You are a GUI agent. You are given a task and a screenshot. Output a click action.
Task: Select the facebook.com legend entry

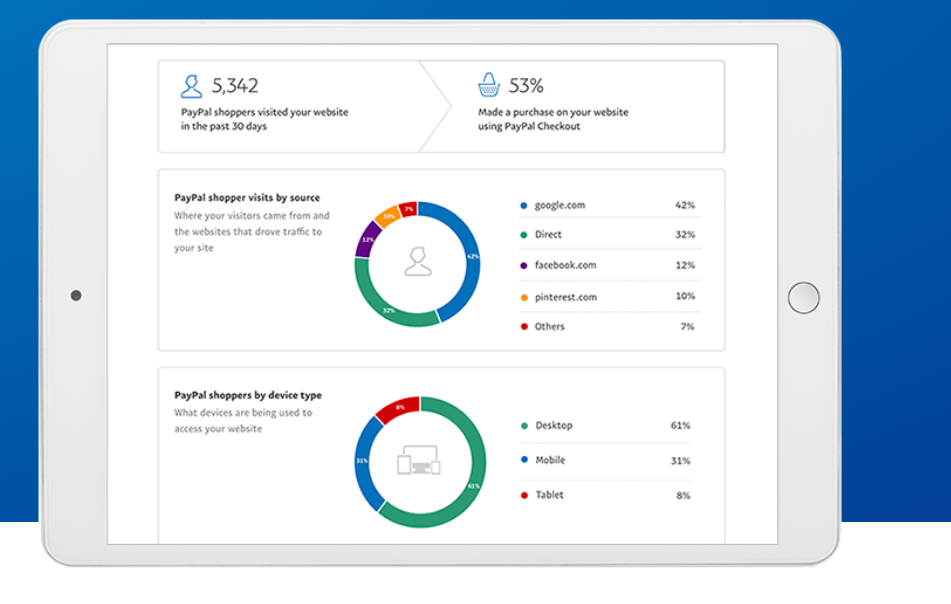[565, 265]
